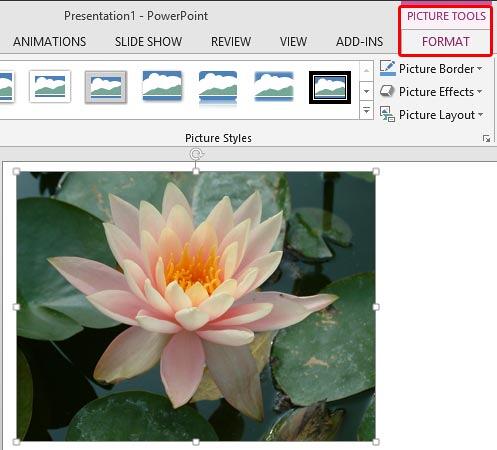Viewport: 497px width, 450px height.
Task: Move to previous row of picture styles
Action: pyautogui.click(x=366, y=71)
